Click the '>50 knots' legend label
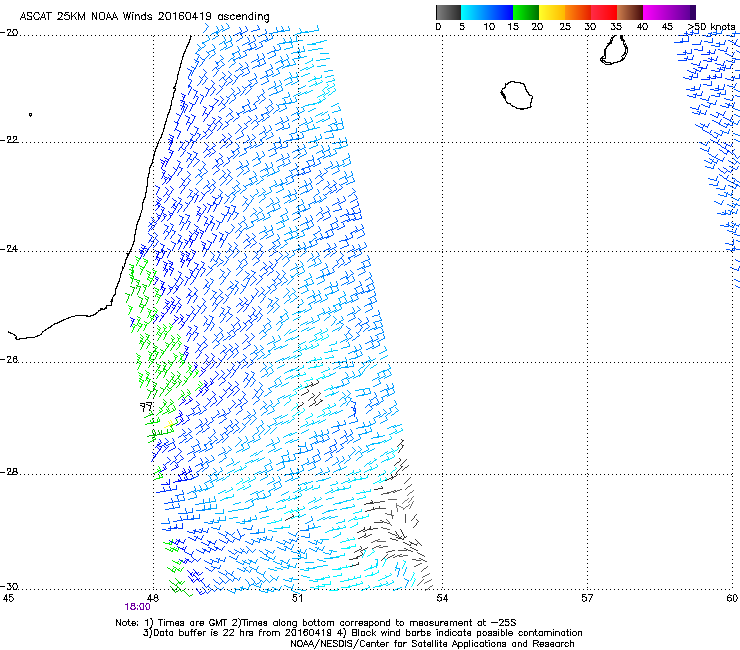This screenshot has width=740, height=650. (x=711, y=27)
